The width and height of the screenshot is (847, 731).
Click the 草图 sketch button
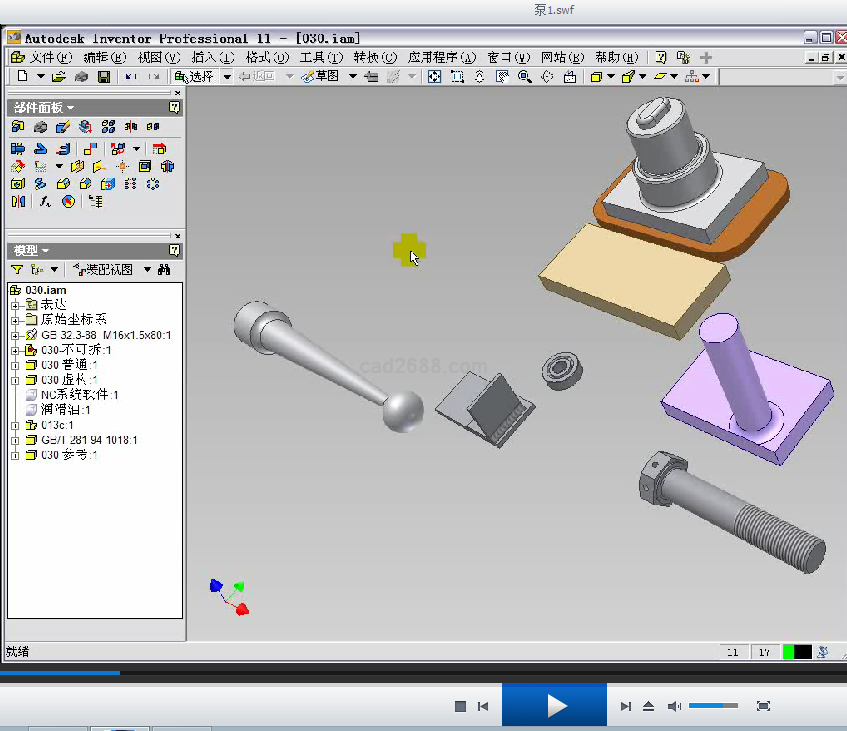tap(321, 76)
